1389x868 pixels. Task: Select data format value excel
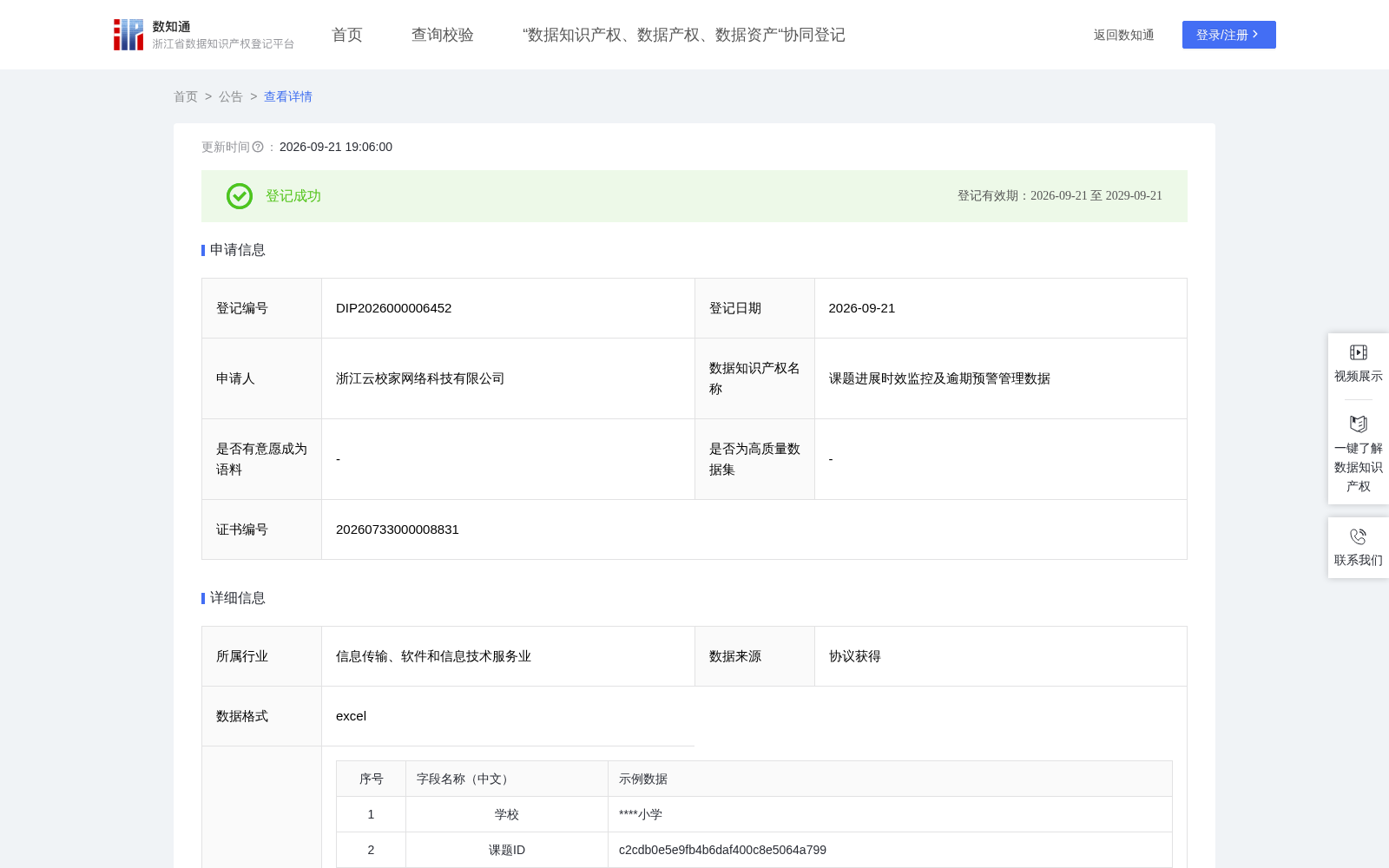pyautogui.click(x=351, y=716)
